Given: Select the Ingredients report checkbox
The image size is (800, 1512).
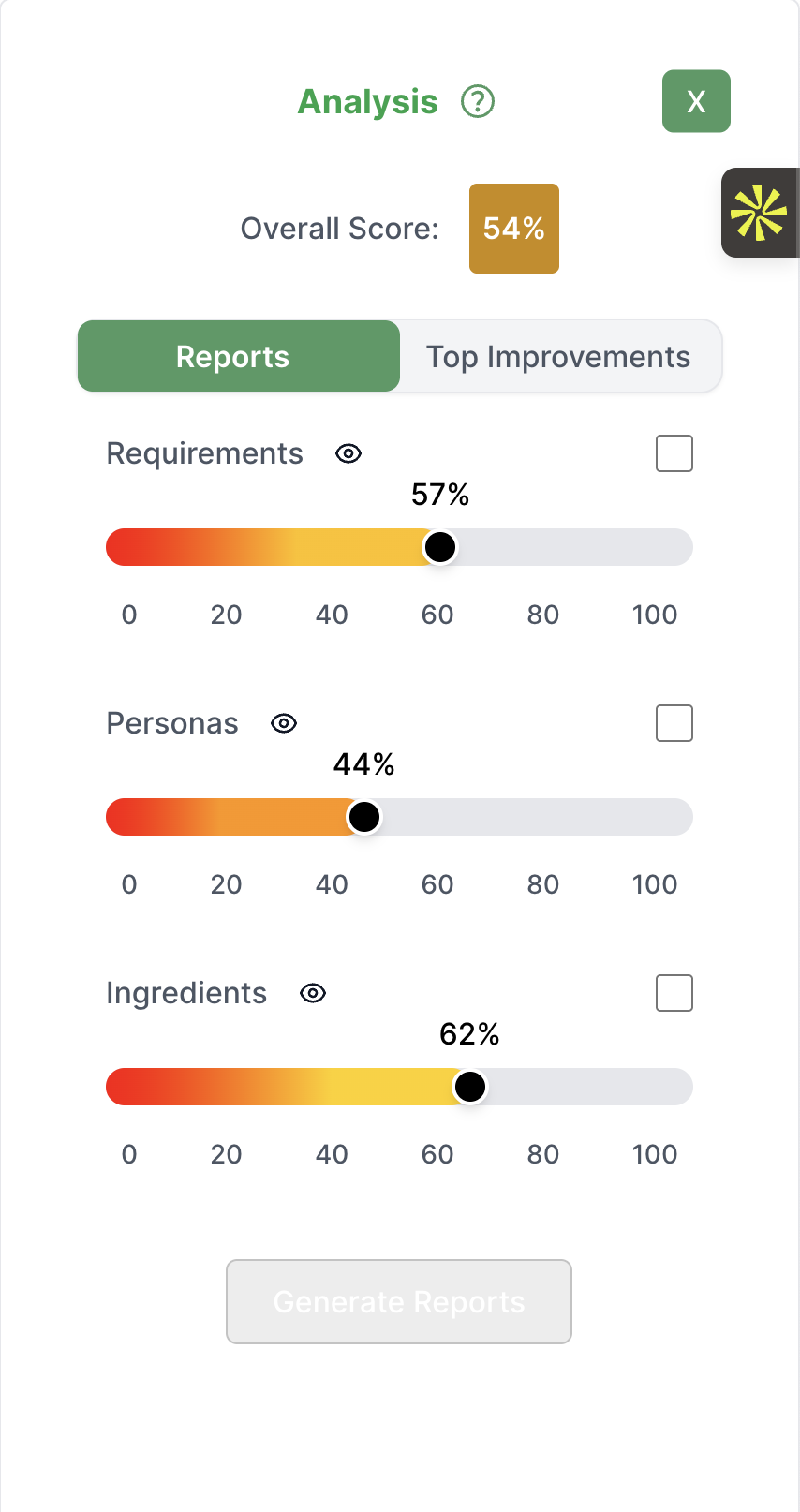Looking at the screenshot, I should 674,993.
